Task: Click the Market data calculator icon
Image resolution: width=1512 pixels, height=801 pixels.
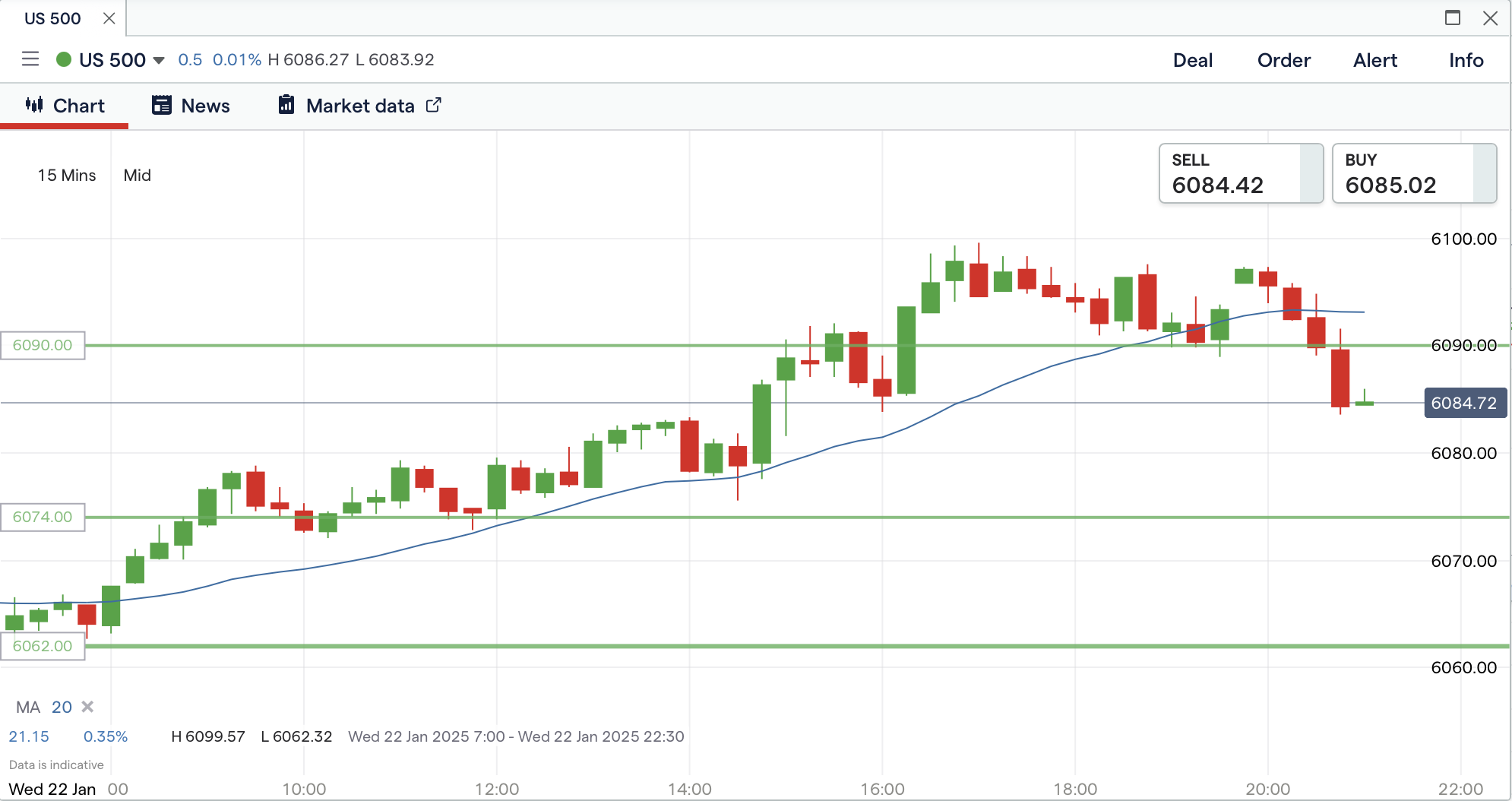Action: pyautogui.click(x=286, y=105)
